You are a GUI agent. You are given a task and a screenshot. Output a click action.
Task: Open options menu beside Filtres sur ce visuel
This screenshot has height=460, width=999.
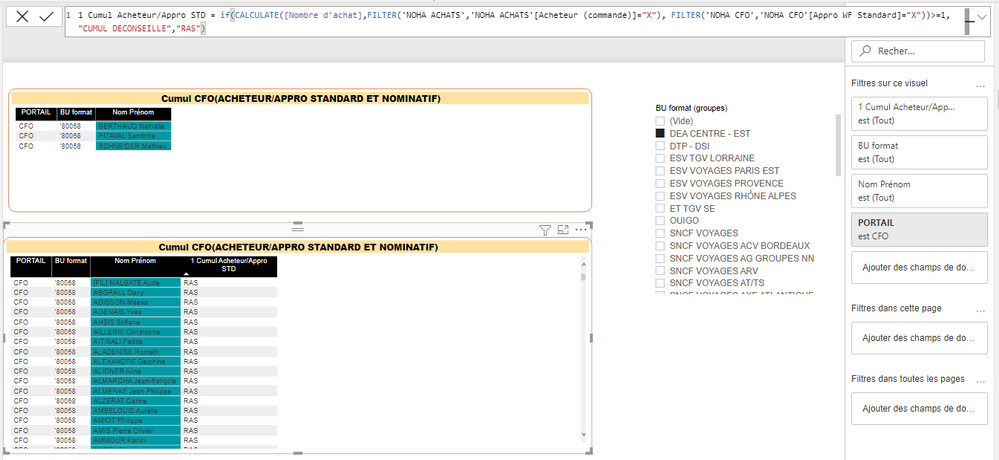coord(980,84)
